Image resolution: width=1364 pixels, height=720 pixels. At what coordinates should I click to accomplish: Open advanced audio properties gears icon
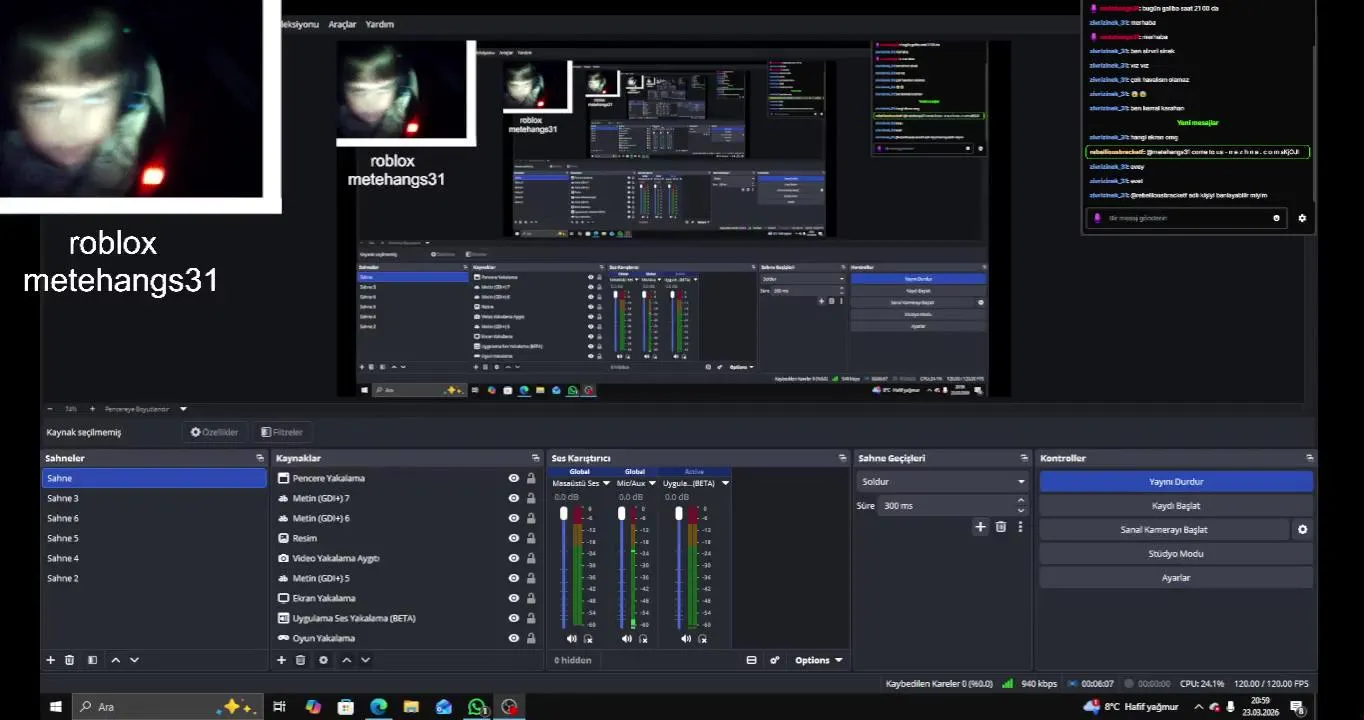pyautogui.click(x=774, y=660)
